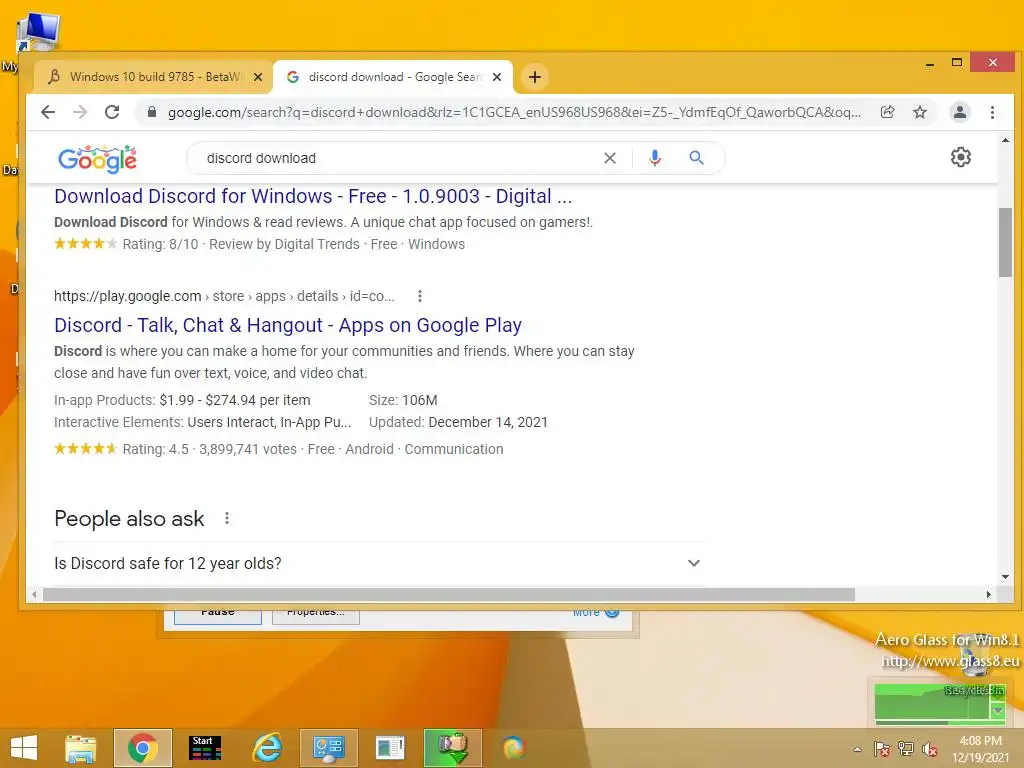Open Chrome's three-dot menu
Screen dimensions: 1024x768
click(992, 112)
